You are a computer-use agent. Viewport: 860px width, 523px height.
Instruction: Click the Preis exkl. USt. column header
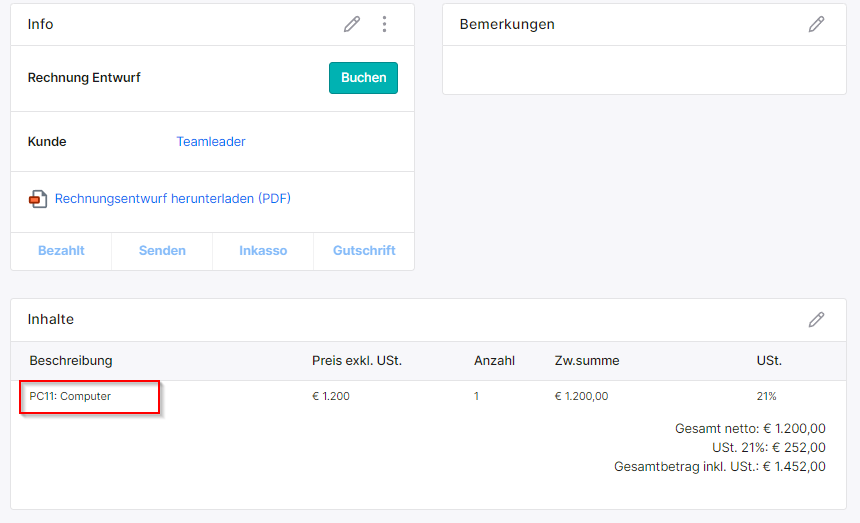357,361
